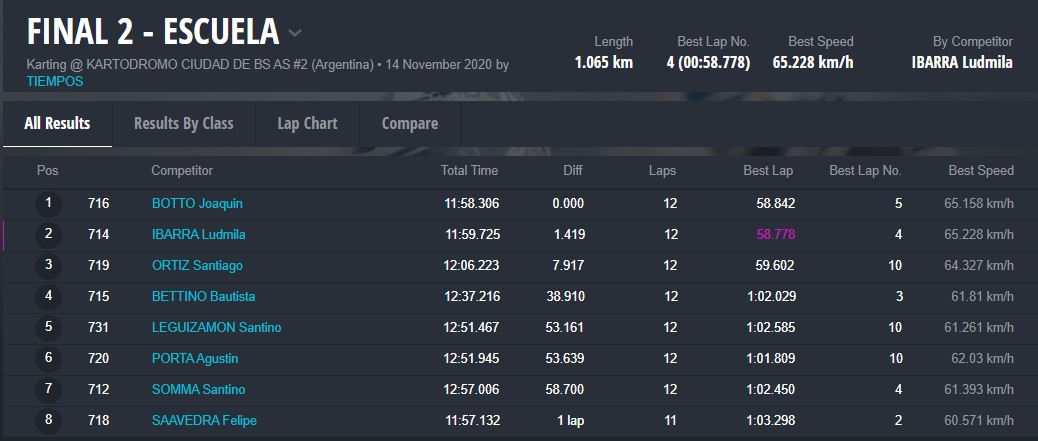Open the Compare tab
1038x441 pixels.
pyautogui.click(x=410, y=124)
